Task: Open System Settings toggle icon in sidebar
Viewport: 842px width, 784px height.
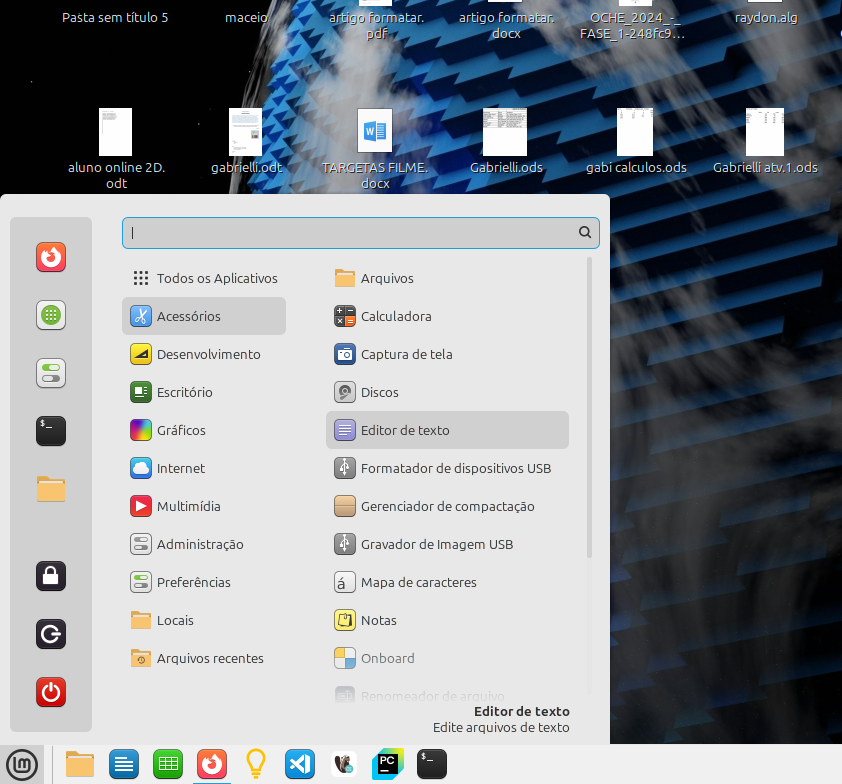Action: point(51,373)
